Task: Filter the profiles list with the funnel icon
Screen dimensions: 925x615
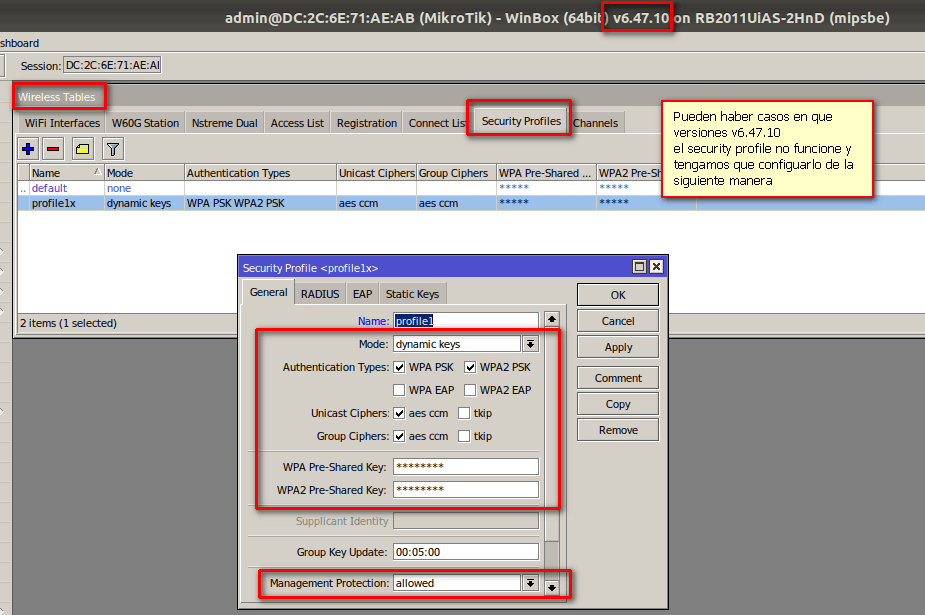Action: (x=112, y=148)
